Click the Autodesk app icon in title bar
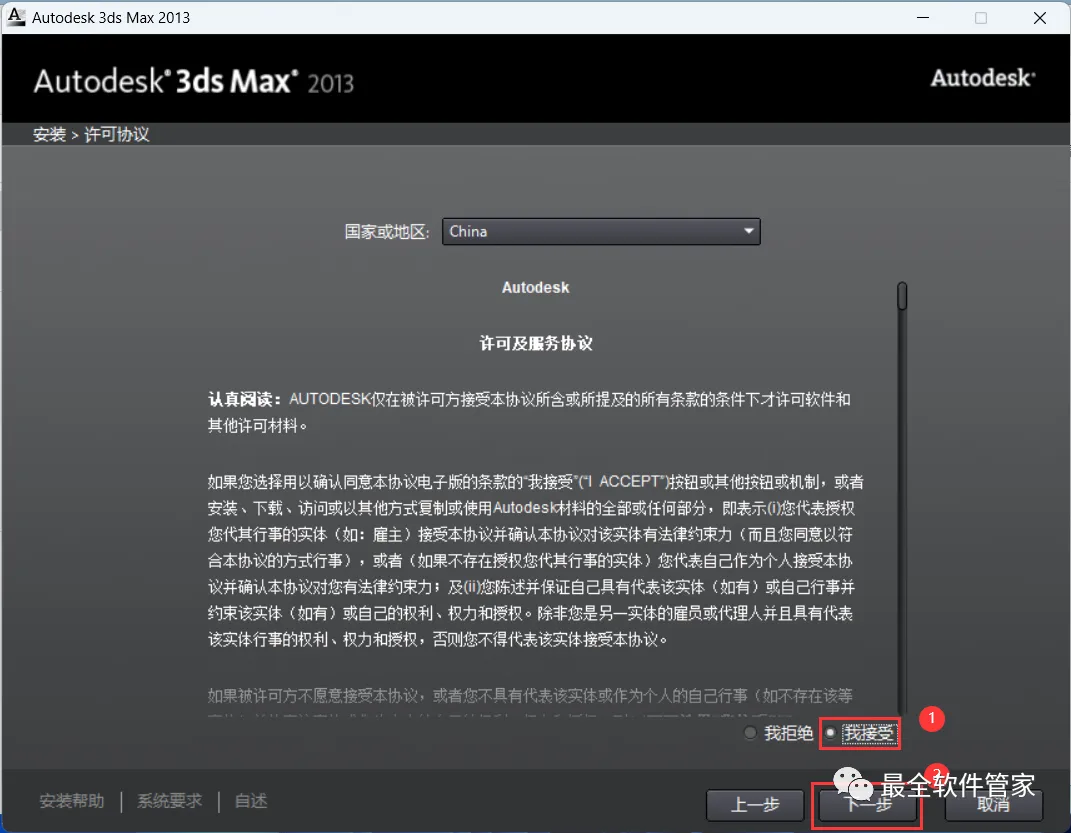 coord(16,17)
